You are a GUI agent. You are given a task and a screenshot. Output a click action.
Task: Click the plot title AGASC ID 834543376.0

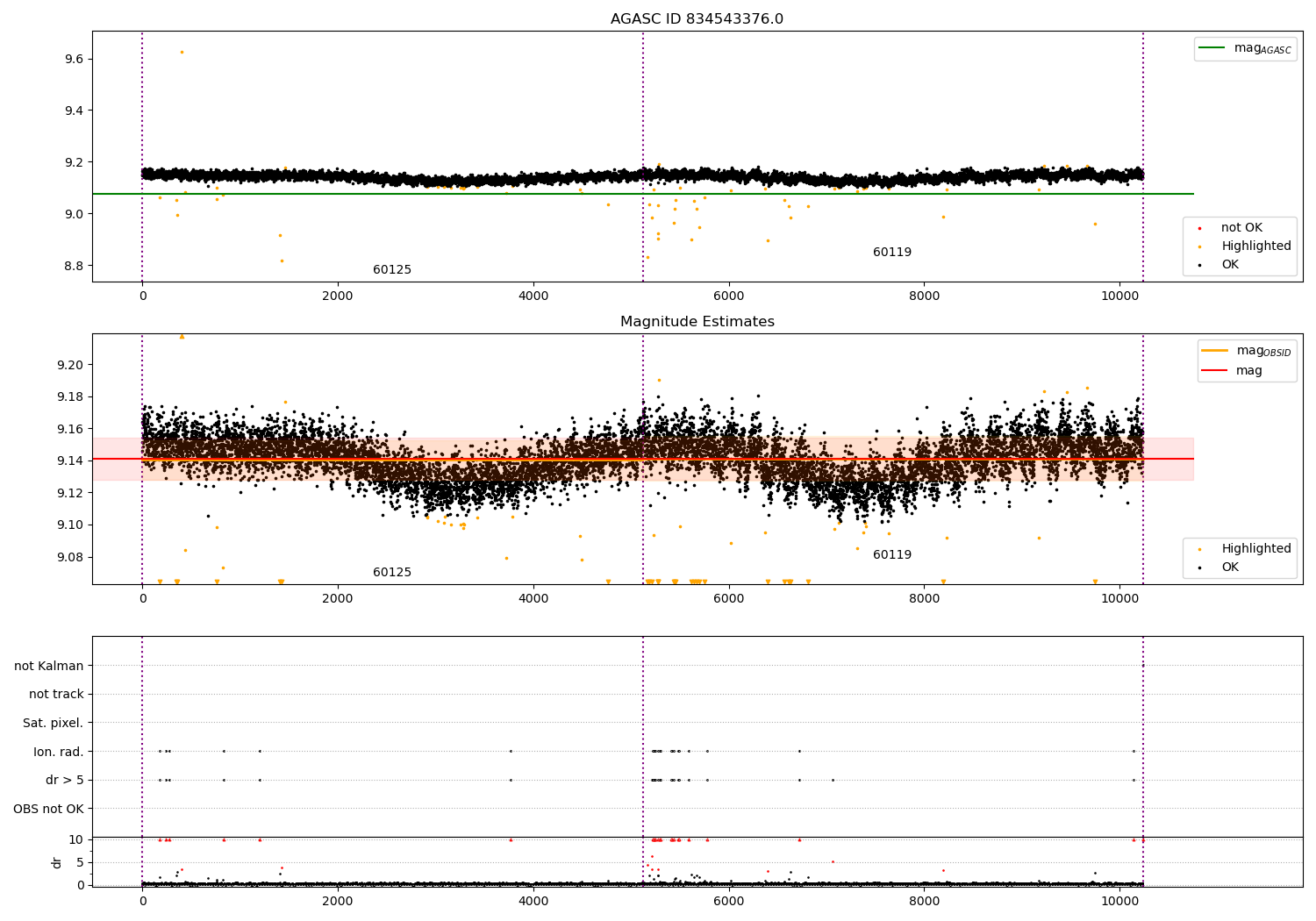click(x=697, y=19)
